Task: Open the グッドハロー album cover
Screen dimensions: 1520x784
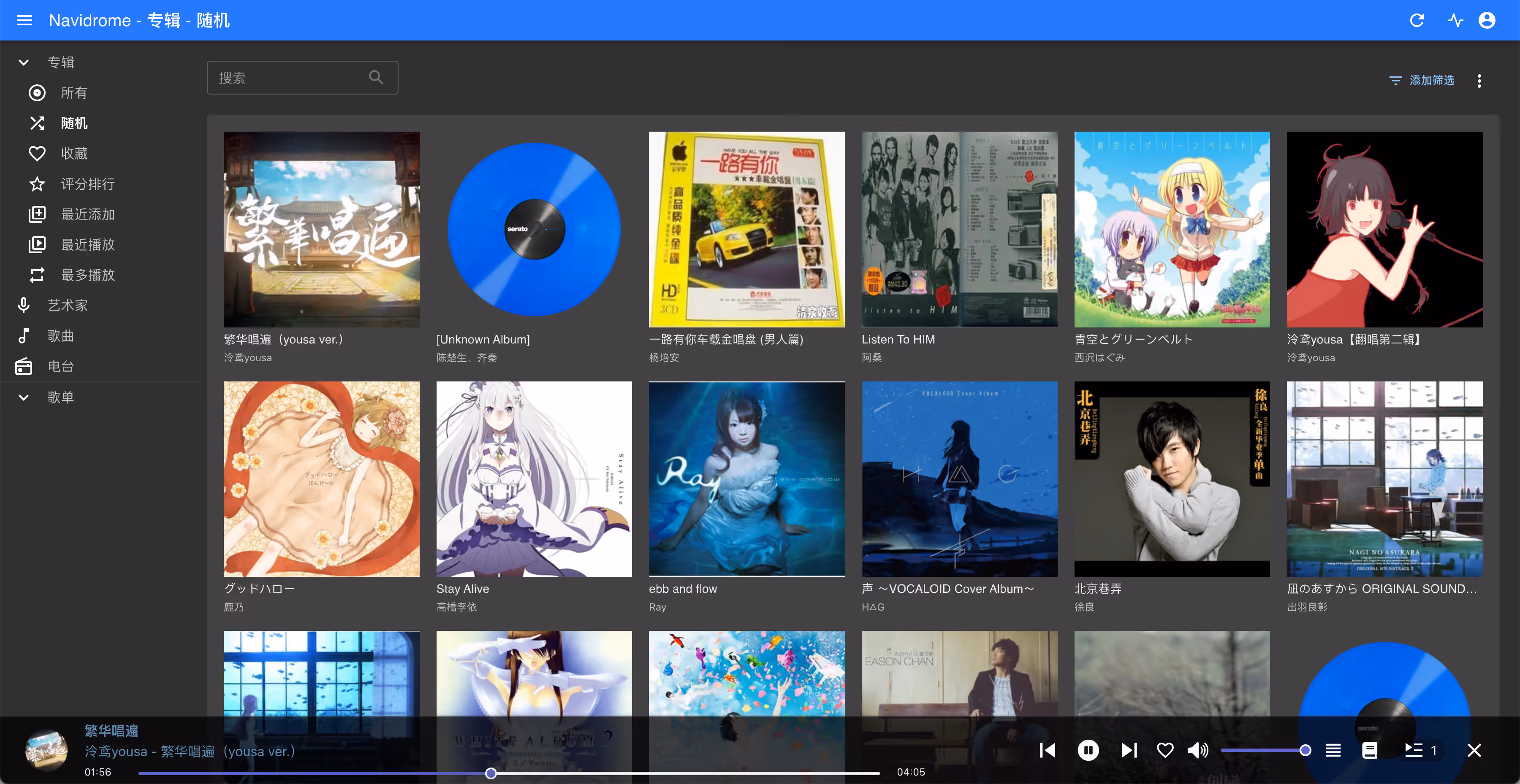Action: tap(322, 479)
